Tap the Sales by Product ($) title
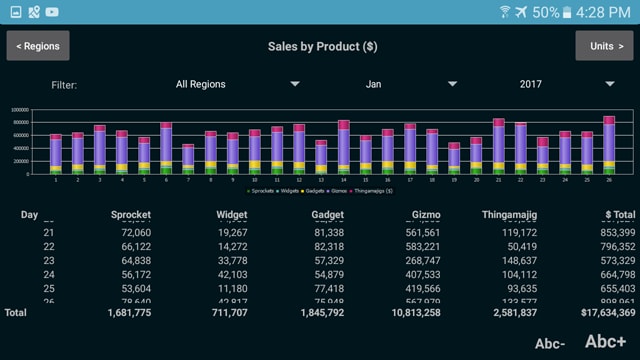Image resolution: width=640 pixels, height=360 pixels. tap(322, 47)
